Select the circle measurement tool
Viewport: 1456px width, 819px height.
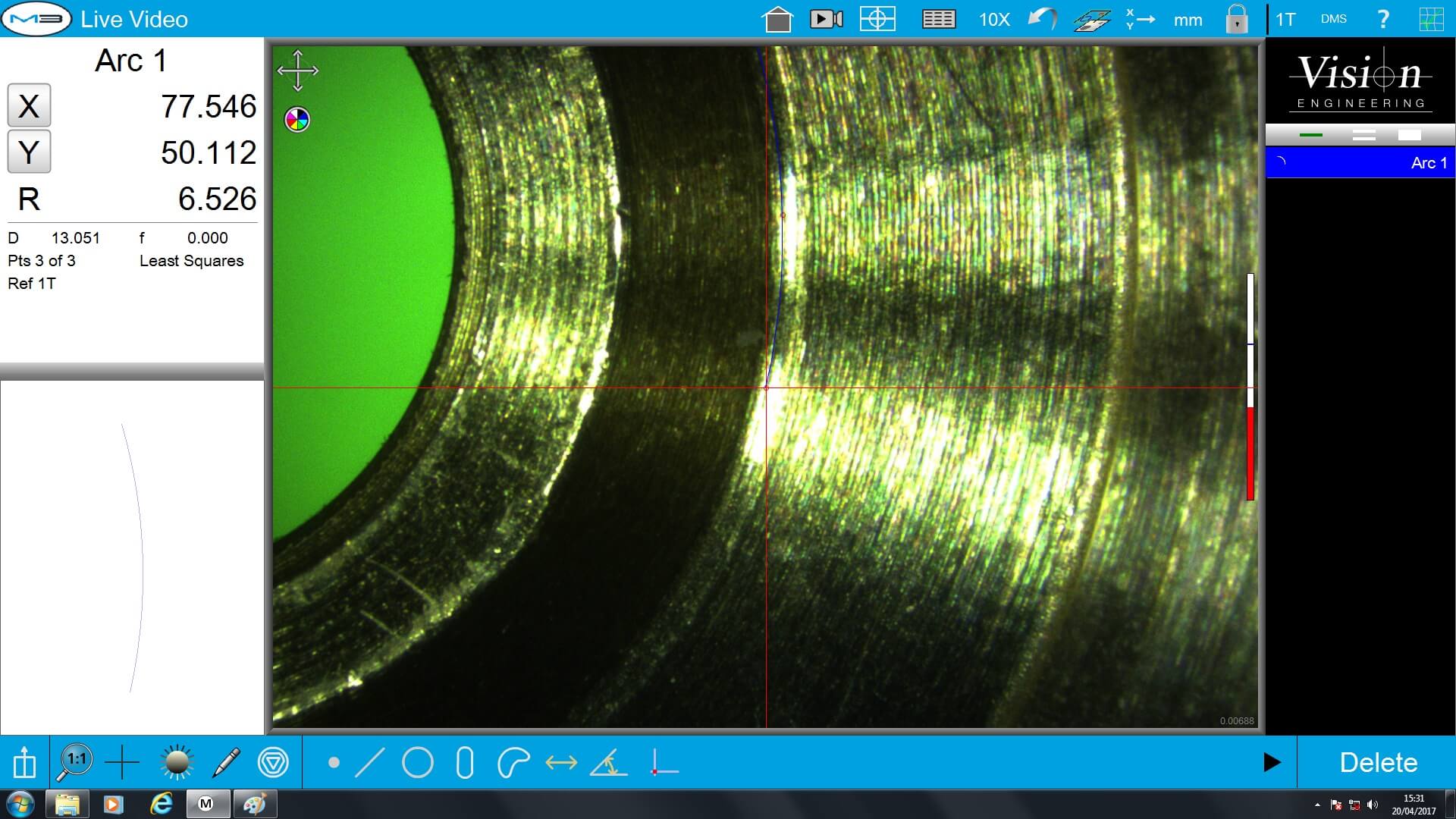point(418,764)
